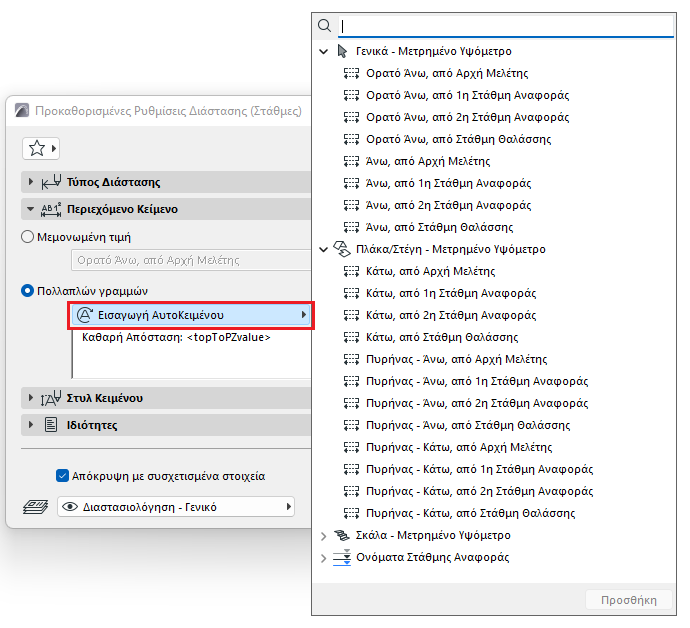Click the icon beside Άνω, από Στάθμη Θαλάσσης
This screenshot has width=690, height=628.
351,227
